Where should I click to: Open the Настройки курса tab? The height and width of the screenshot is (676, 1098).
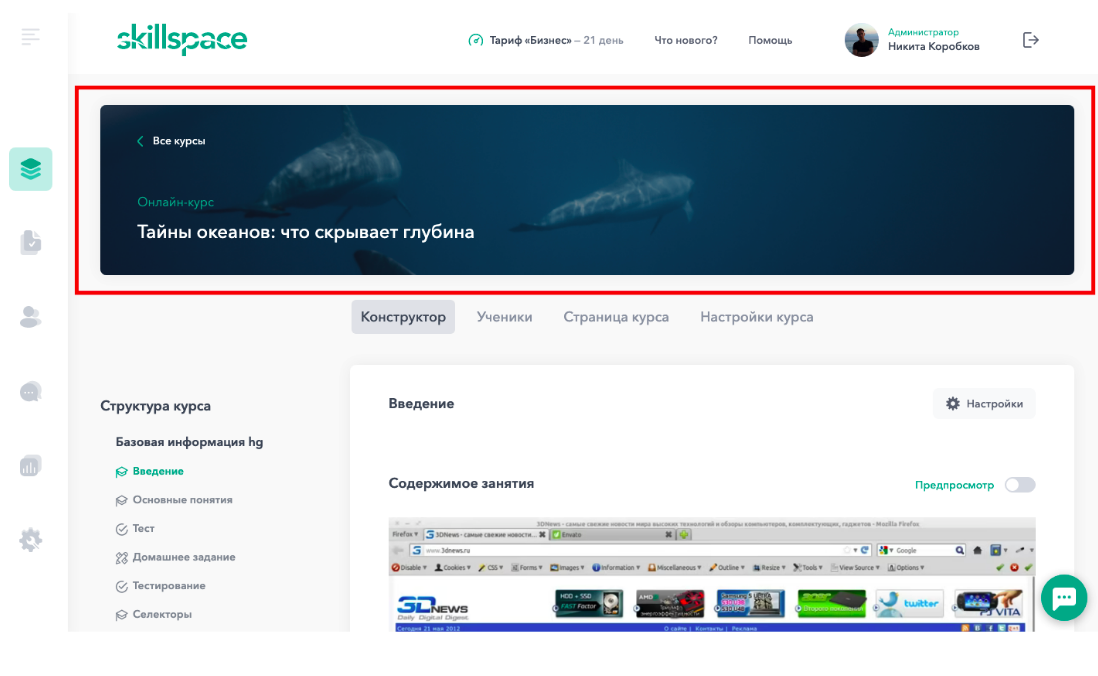757,317
